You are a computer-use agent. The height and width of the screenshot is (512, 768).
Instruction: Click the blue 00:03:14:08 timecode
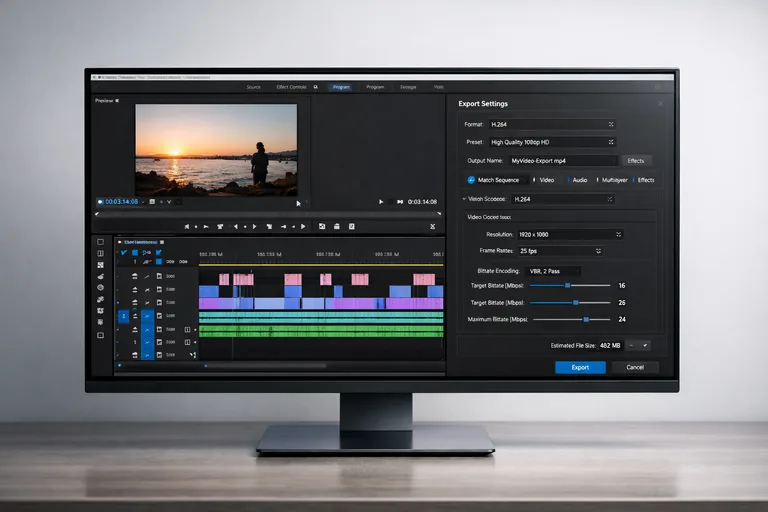click(x=121, y=201)
